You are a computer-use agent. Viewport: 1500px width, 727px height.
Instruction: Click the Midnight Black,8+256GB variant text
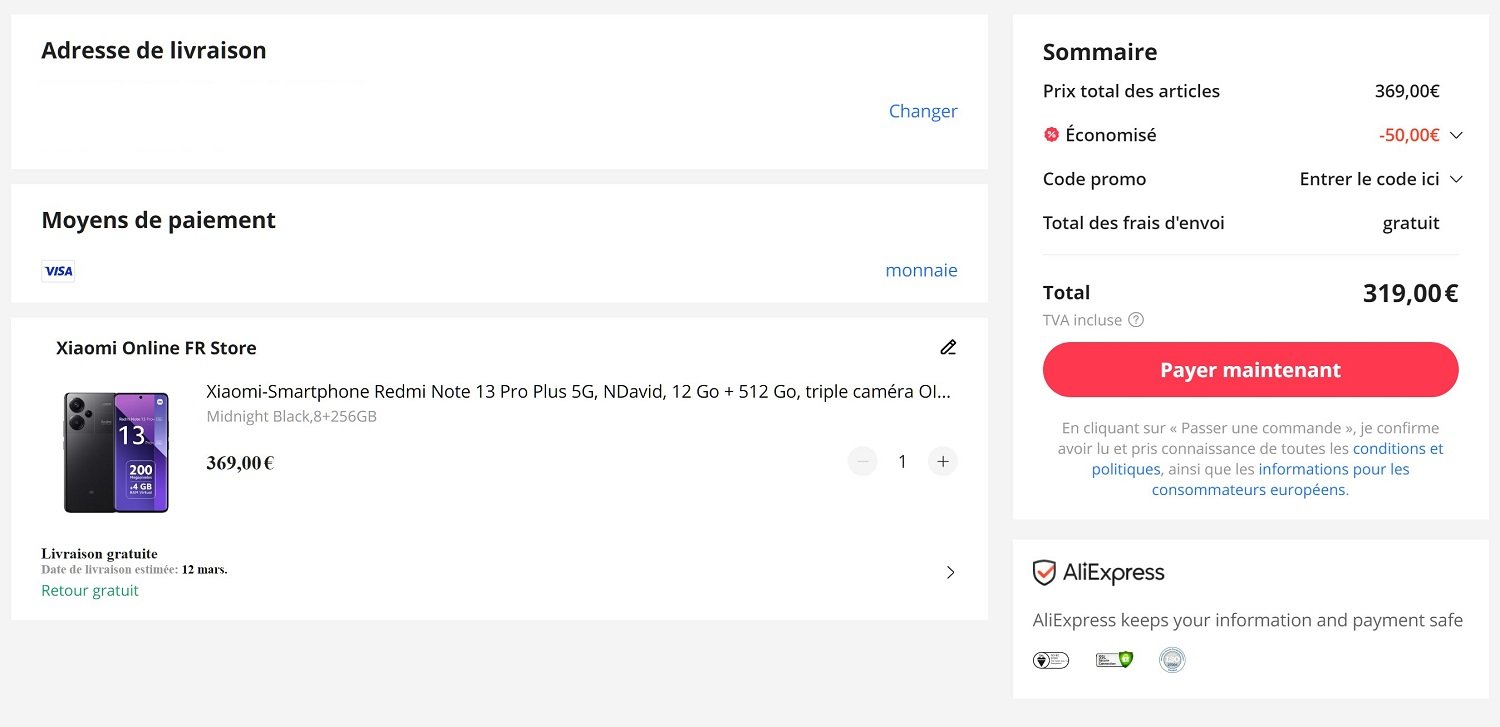[292, 416]
